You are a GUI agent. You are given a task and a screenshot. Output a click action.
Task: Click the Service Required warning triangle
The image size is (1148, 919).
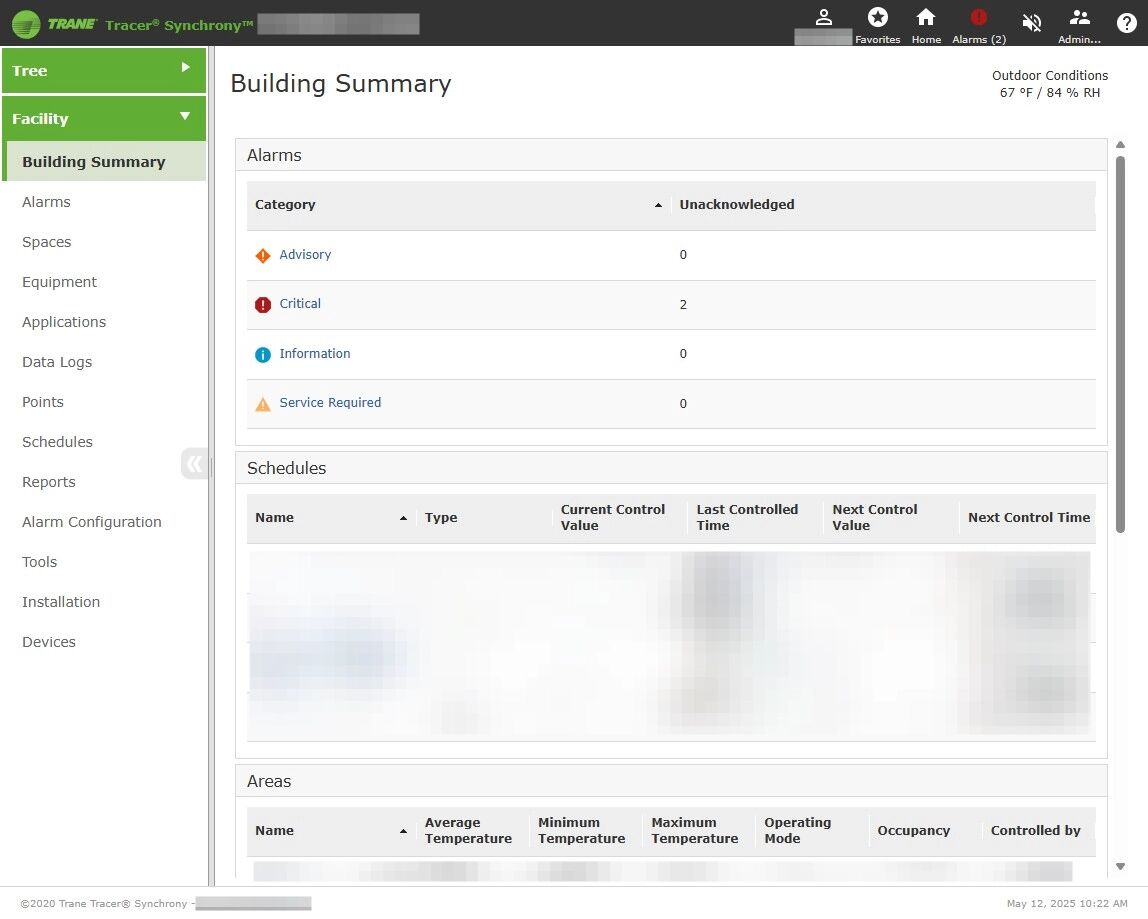click(263, 403)
